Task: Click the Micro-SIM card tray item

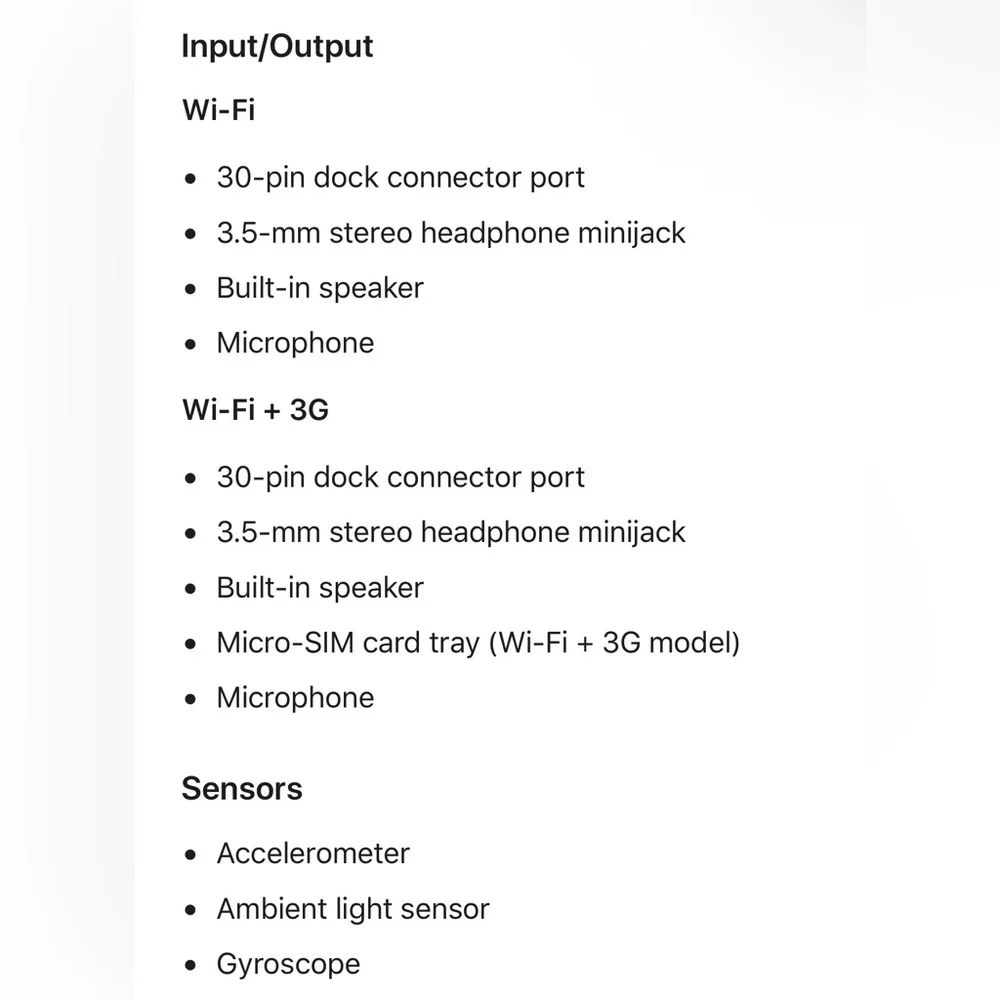Action: pyautogui.click(x=478, y=643)
